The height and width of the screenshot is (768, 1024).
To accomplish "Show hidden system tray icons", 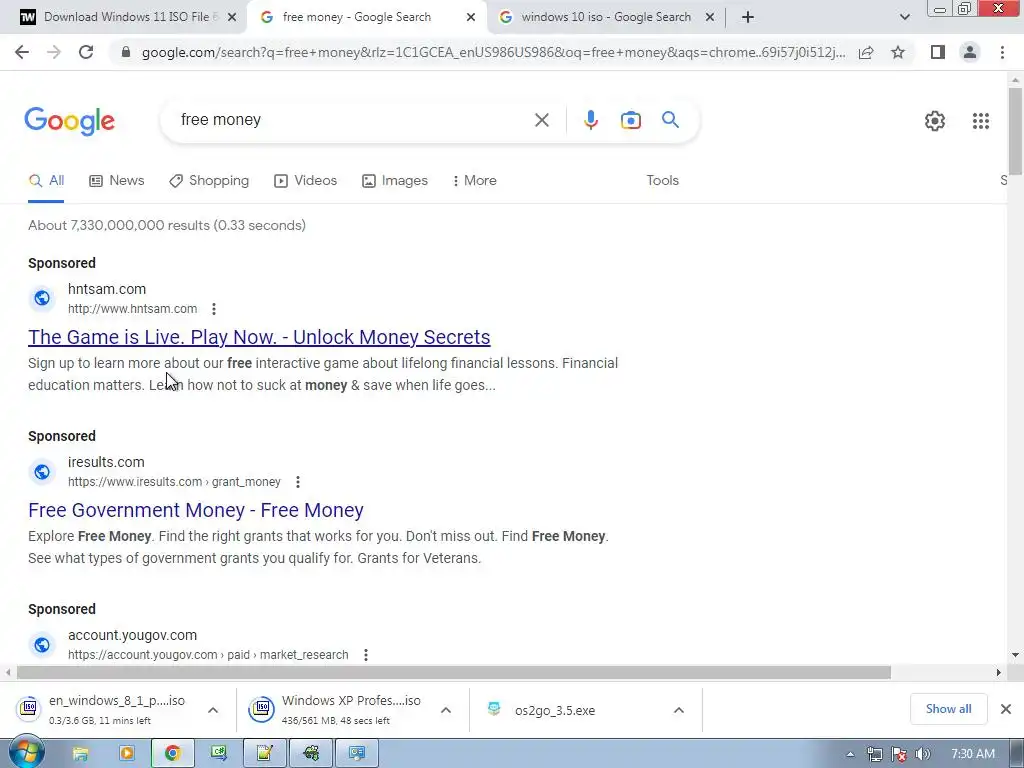I will pos(850,754).
